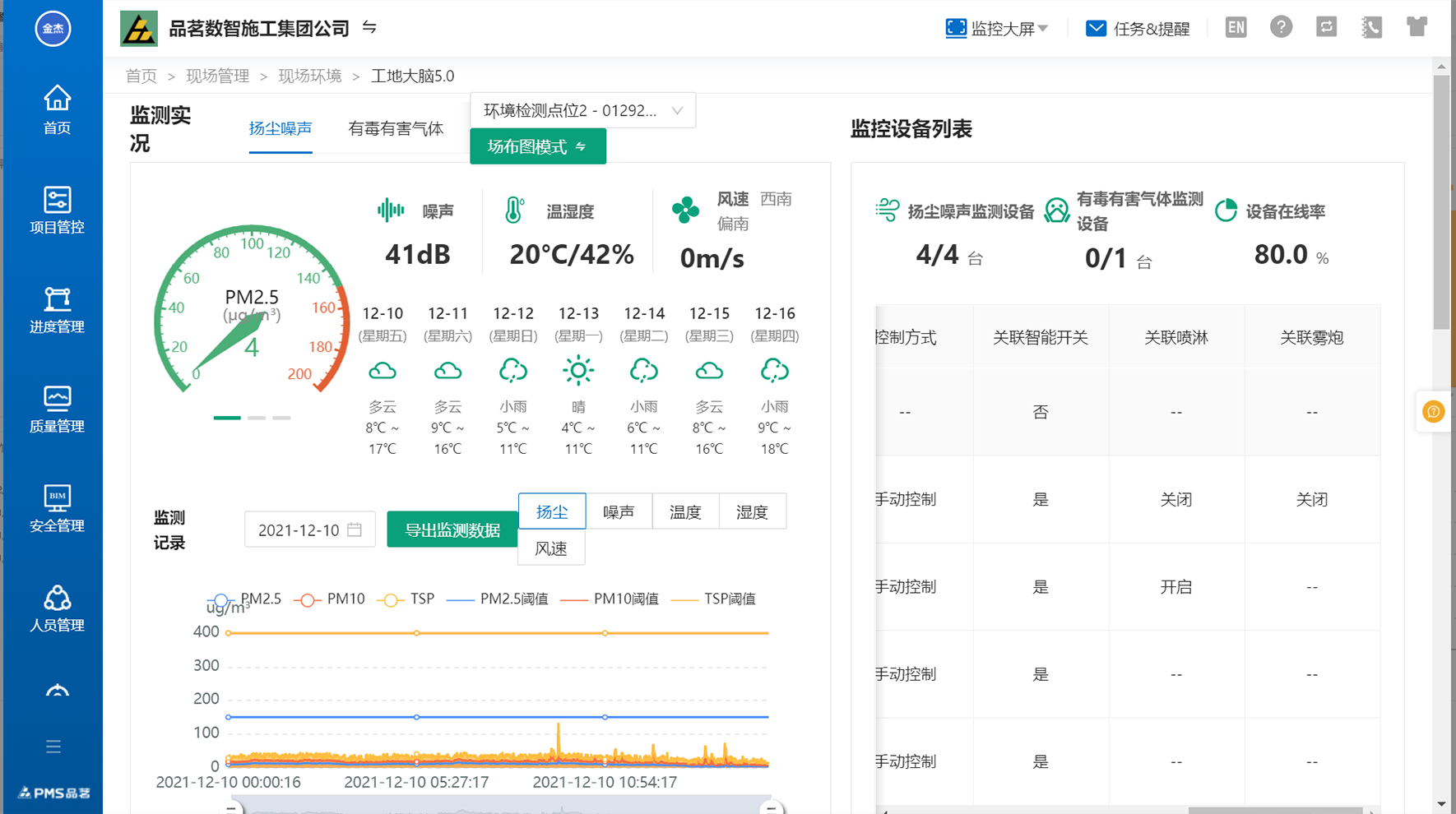1456x814 pixels.
Task: Click the chart data zoom slider bar
Action: coord(502,806)
